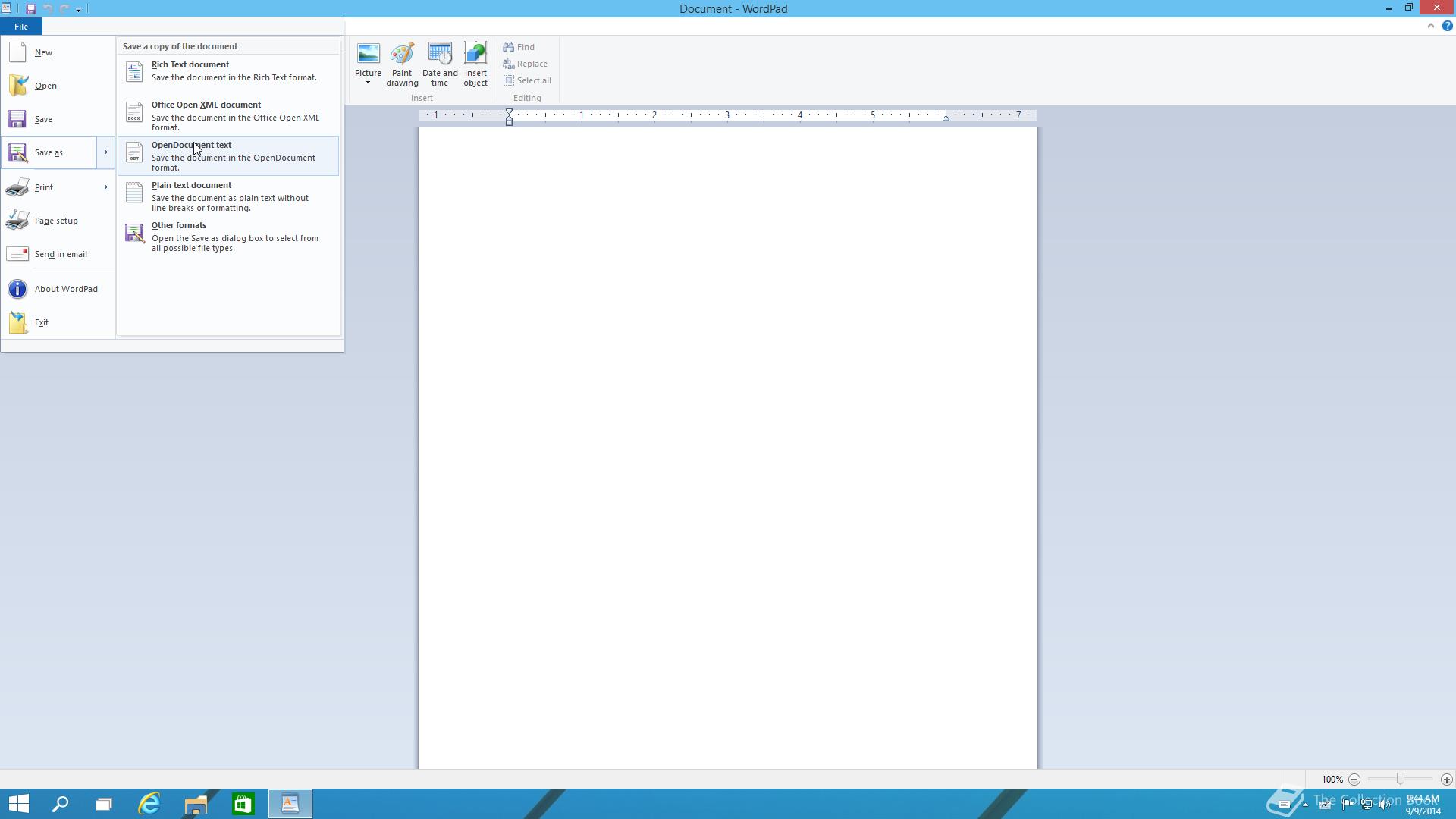Open Internet Explorer from the taskbar

(x=149, y=804)
